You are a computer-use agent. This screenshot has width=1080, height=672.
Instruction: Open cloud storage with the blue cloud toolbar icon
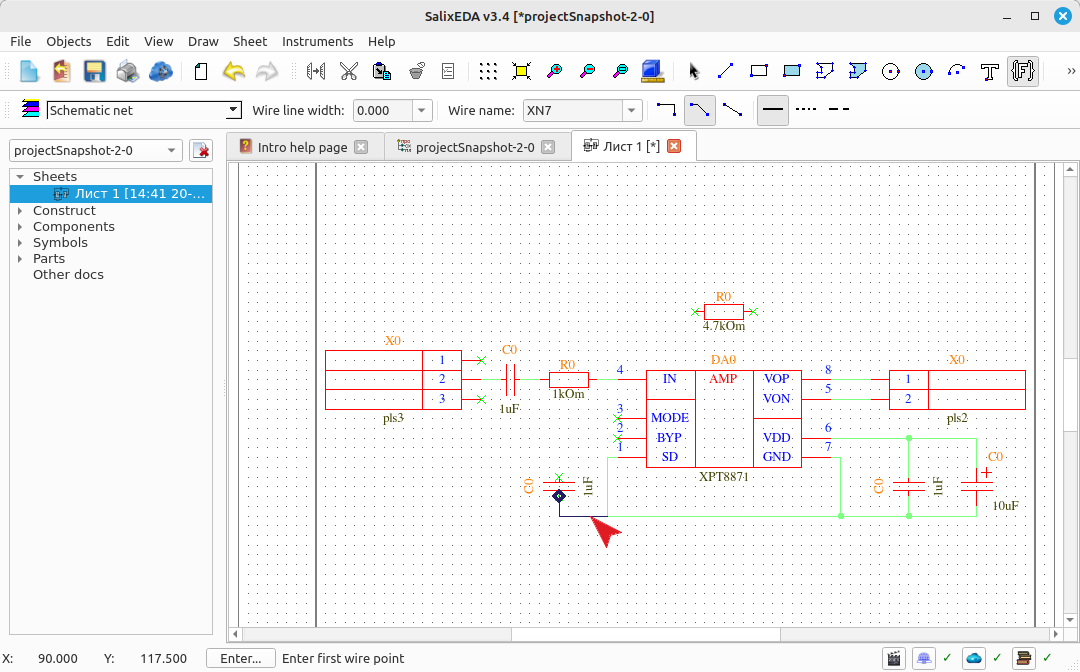click(x=160, y=71)
